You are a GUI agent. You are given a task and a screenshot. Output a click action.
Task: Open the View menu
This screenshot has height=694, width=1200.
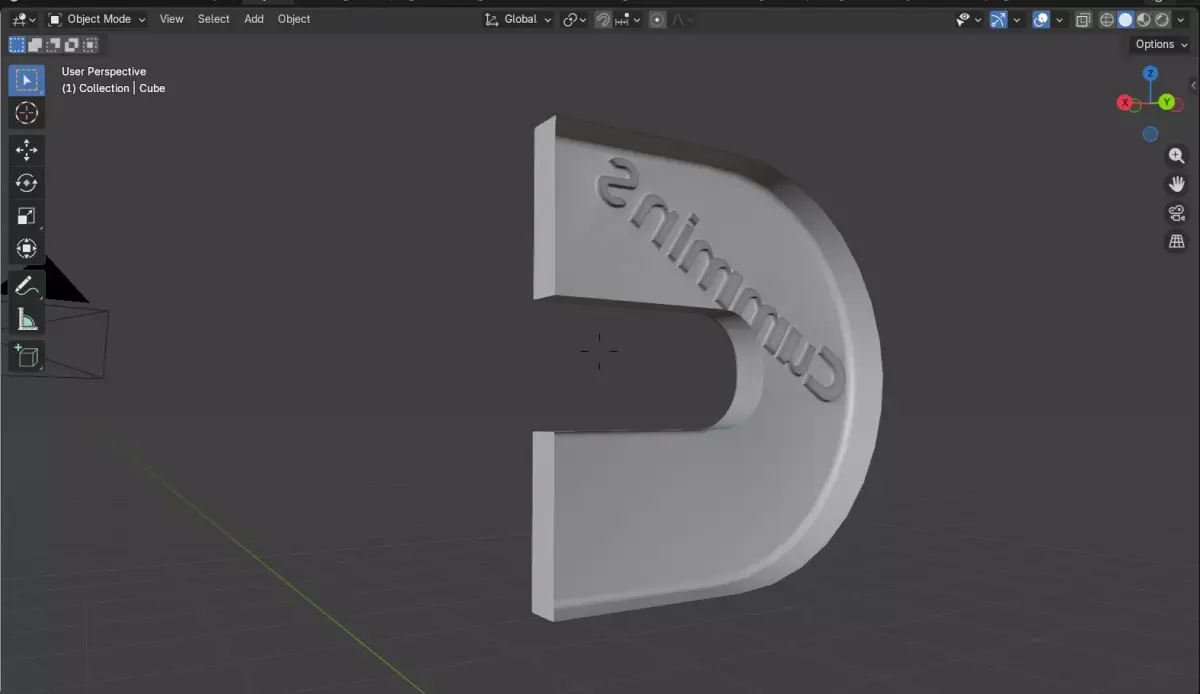click(172, 19)
